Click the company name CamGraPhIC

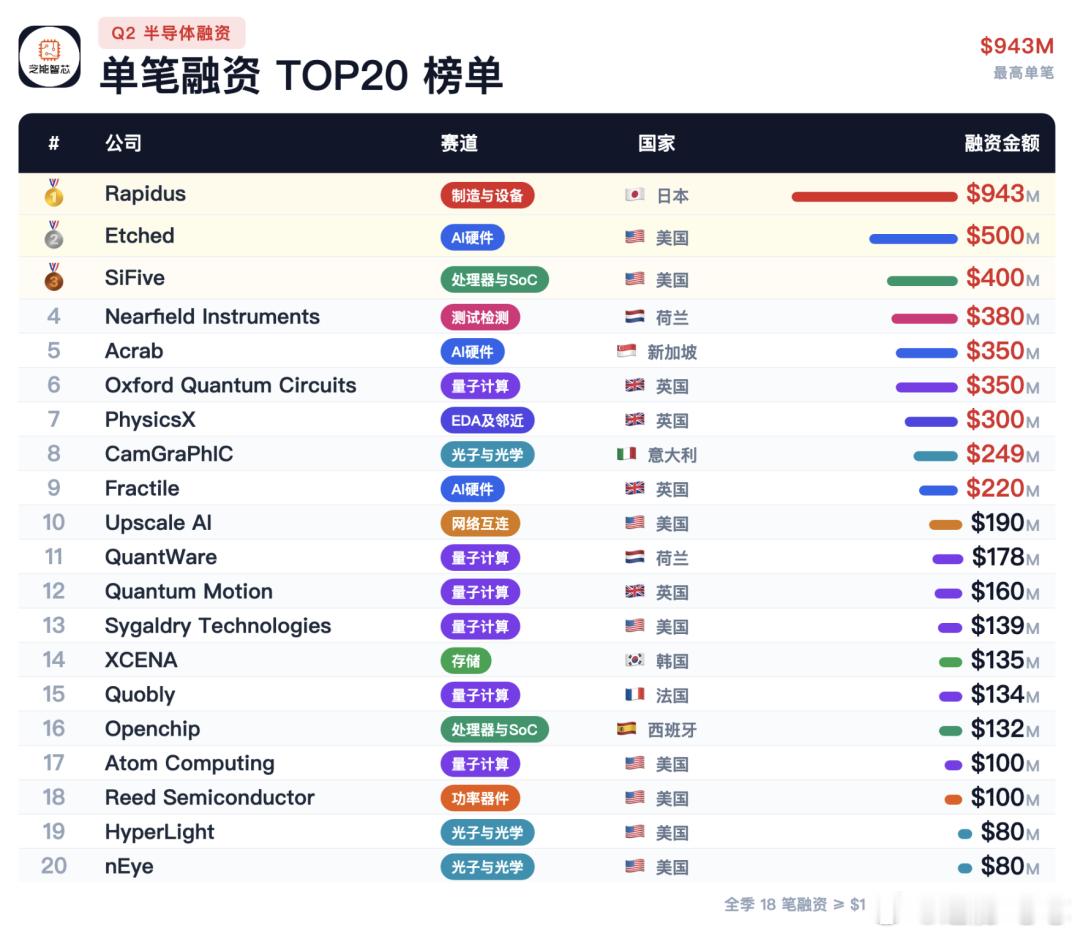[x=169, y=453]
